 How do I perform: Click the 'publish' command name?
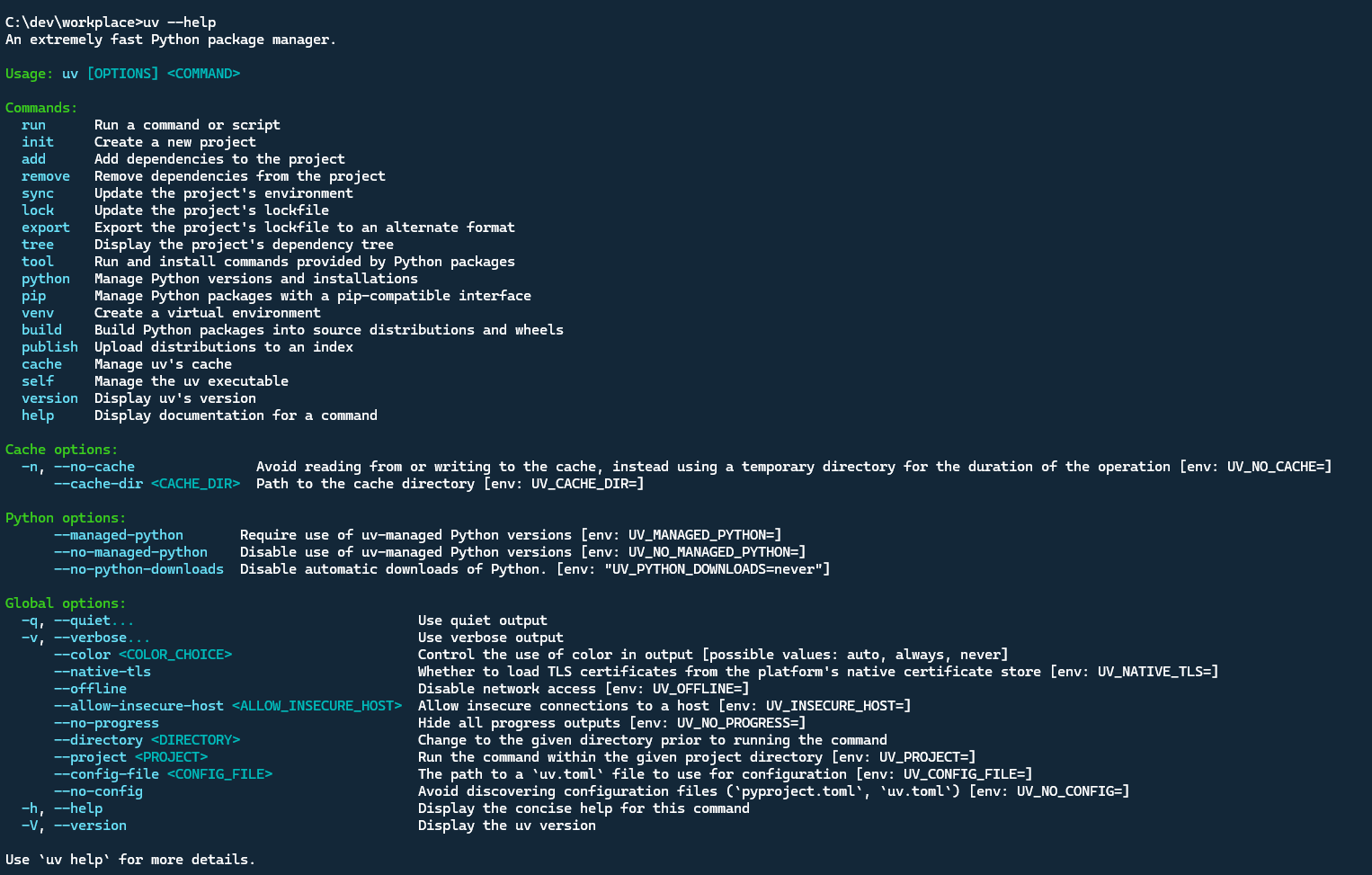pos(49,347)
